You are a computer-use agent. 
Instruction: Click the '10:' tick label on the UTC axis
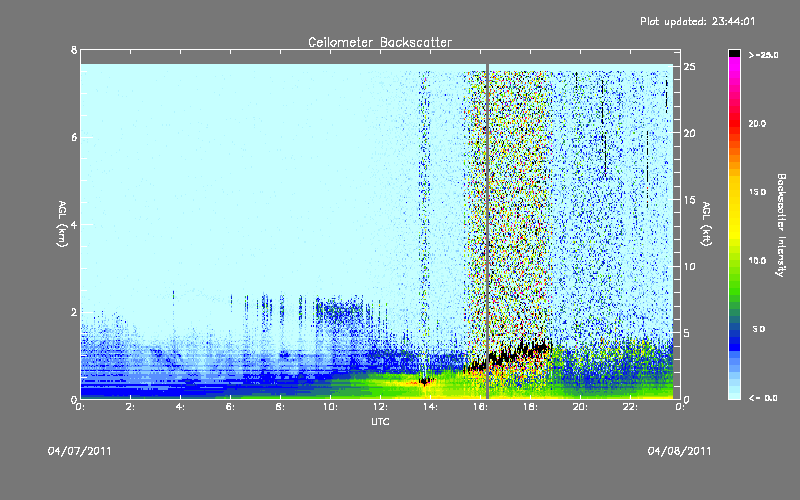pyautogui.click(x=330, y=407)
